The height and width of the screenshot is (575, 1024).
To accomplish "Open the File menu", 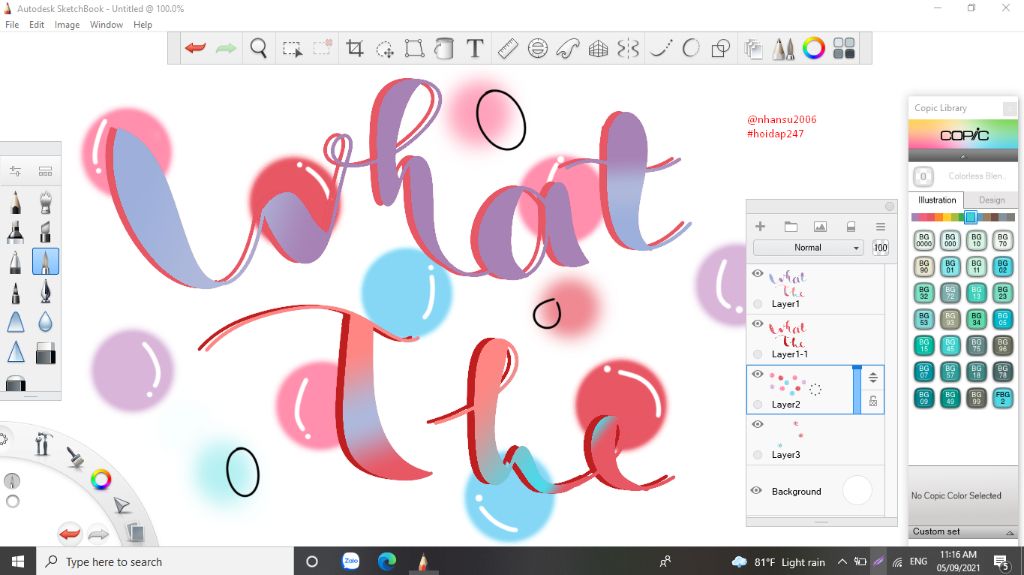I will (12, 24).
